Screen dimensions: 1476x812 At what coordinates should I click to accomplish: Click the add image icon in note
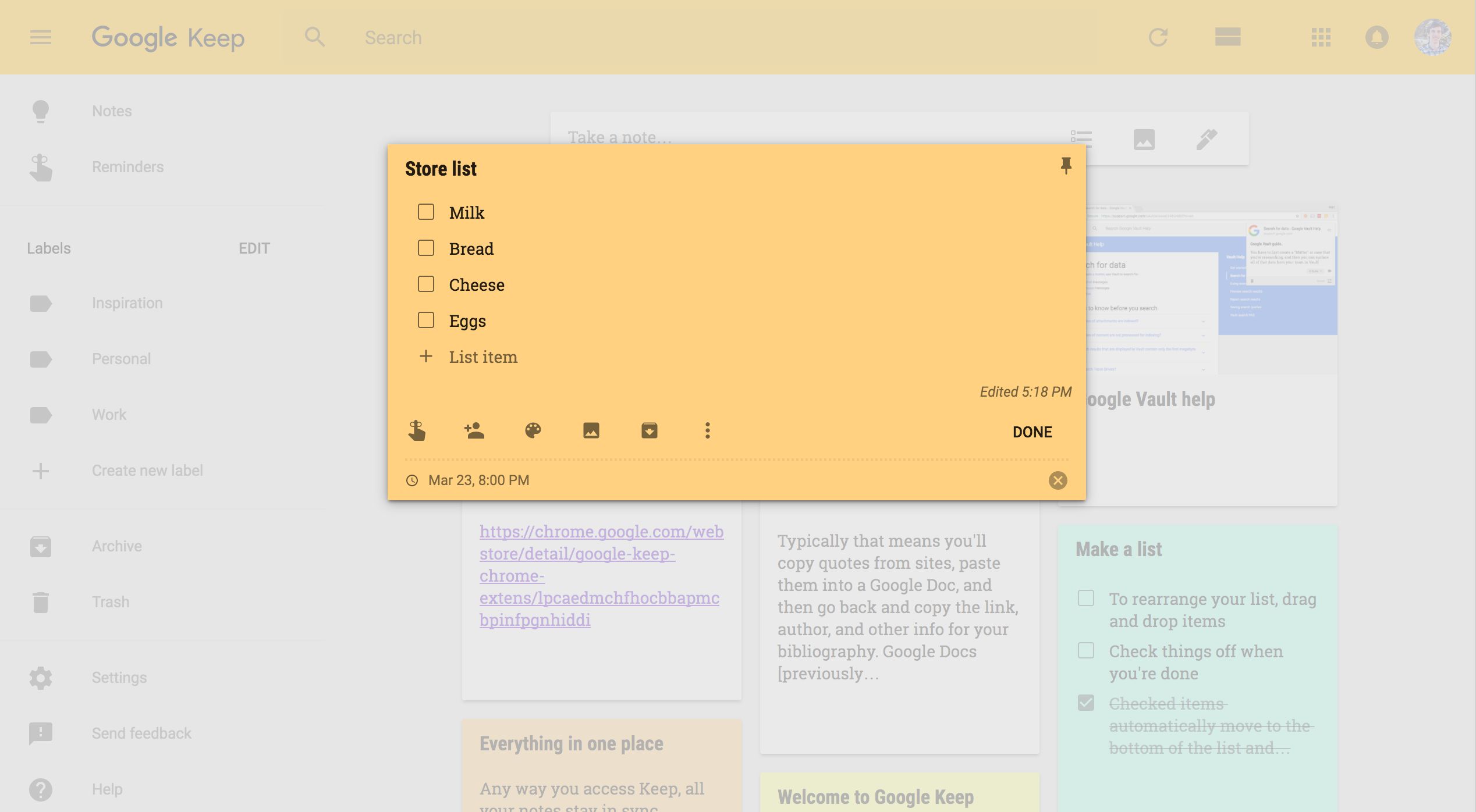click(591, 431)
